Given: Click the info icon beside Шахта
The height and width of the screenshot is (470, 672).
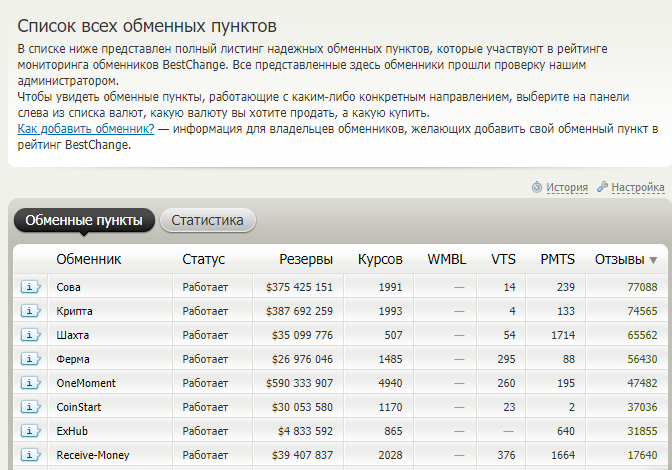Looking at the screenshot, I should pyautogui.click(x=30, y=335).
